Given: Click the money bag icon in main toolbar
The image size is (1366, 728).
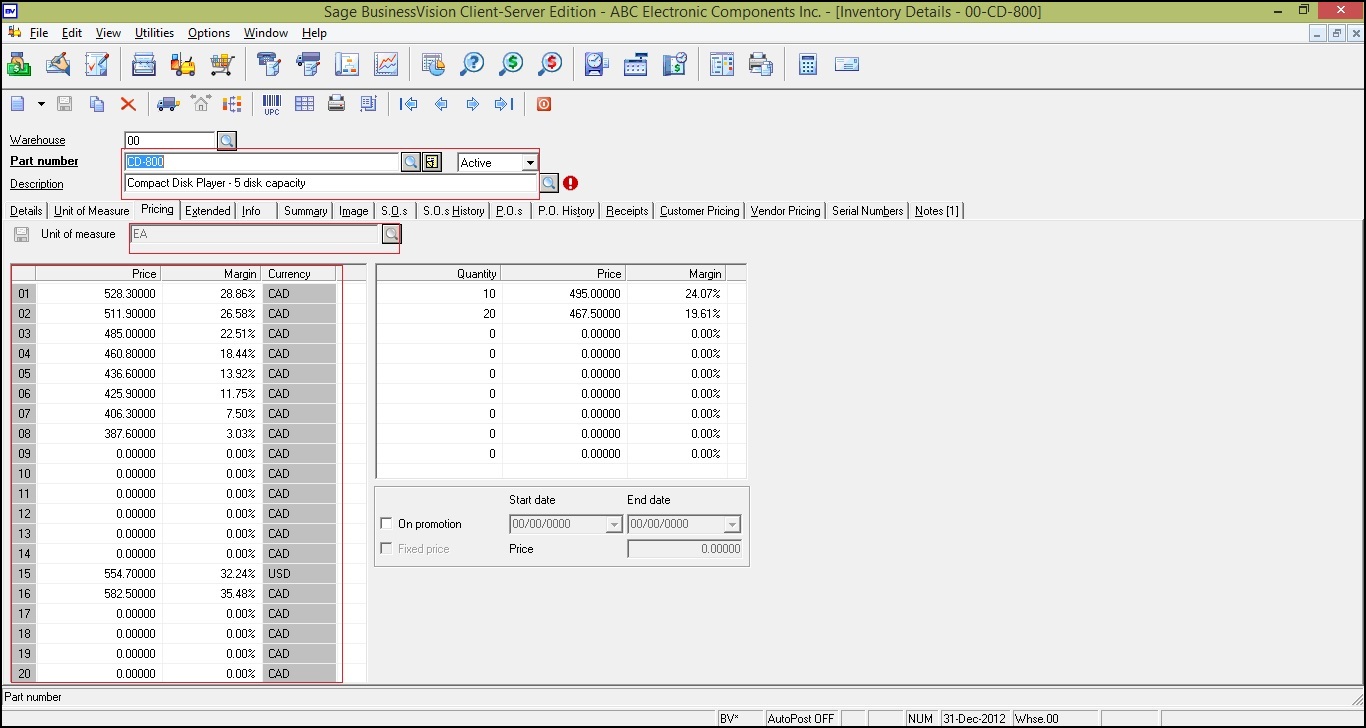Looking at the screenshot, I should [19, 65].
